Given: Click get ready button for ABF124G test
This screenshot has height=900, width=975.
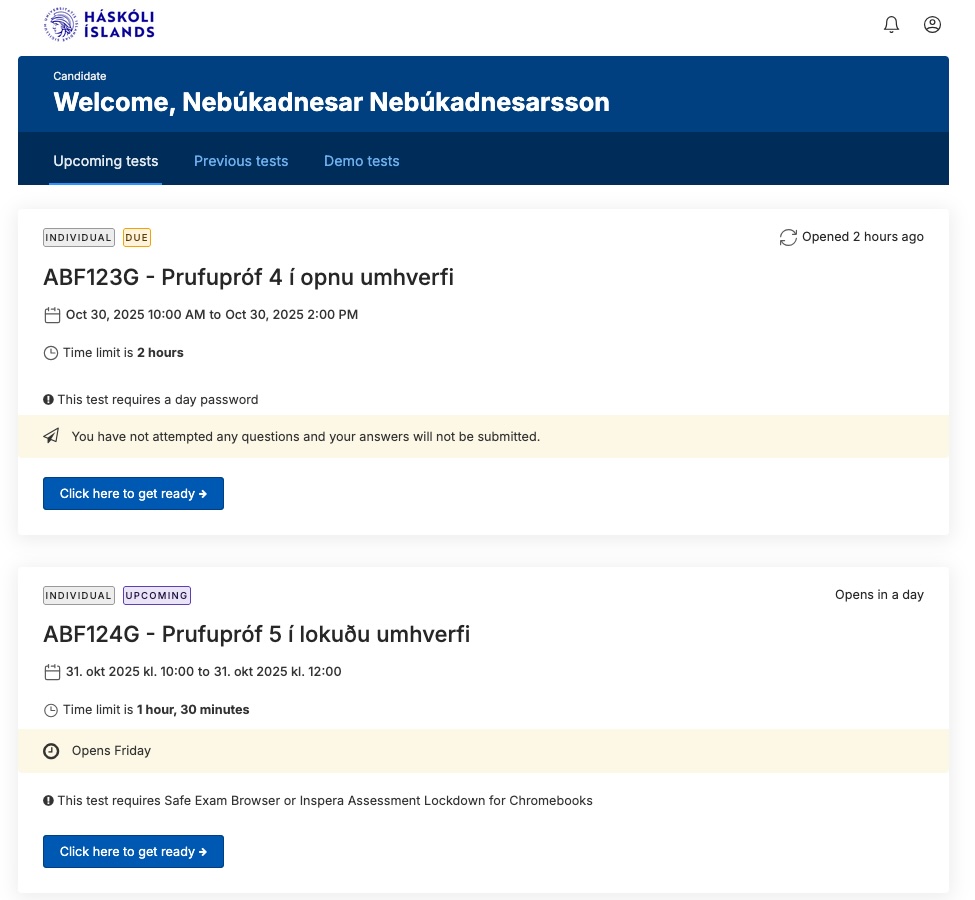Looking at the screenshot, I should click(133, 851).
